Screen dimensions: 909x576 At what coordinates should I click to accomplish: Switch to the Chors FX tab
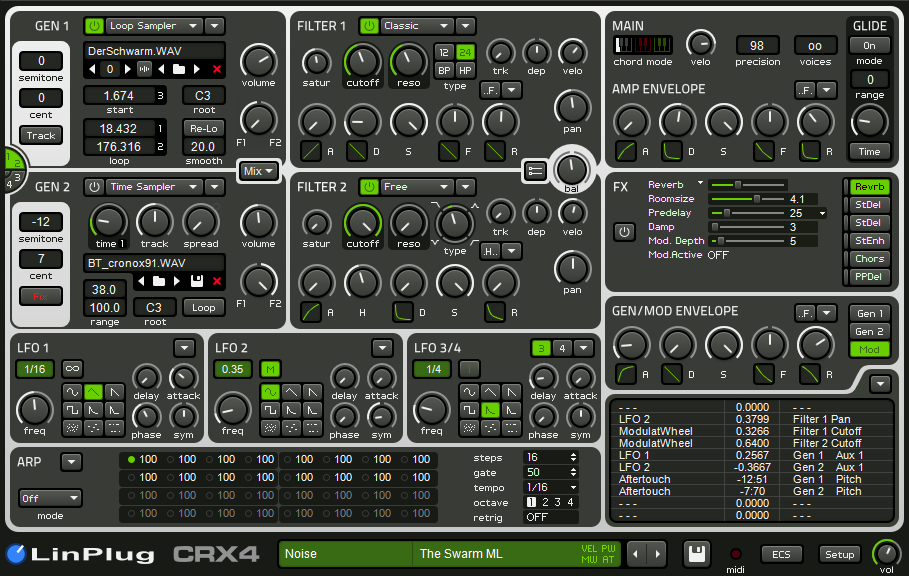[x=869, y=259]
